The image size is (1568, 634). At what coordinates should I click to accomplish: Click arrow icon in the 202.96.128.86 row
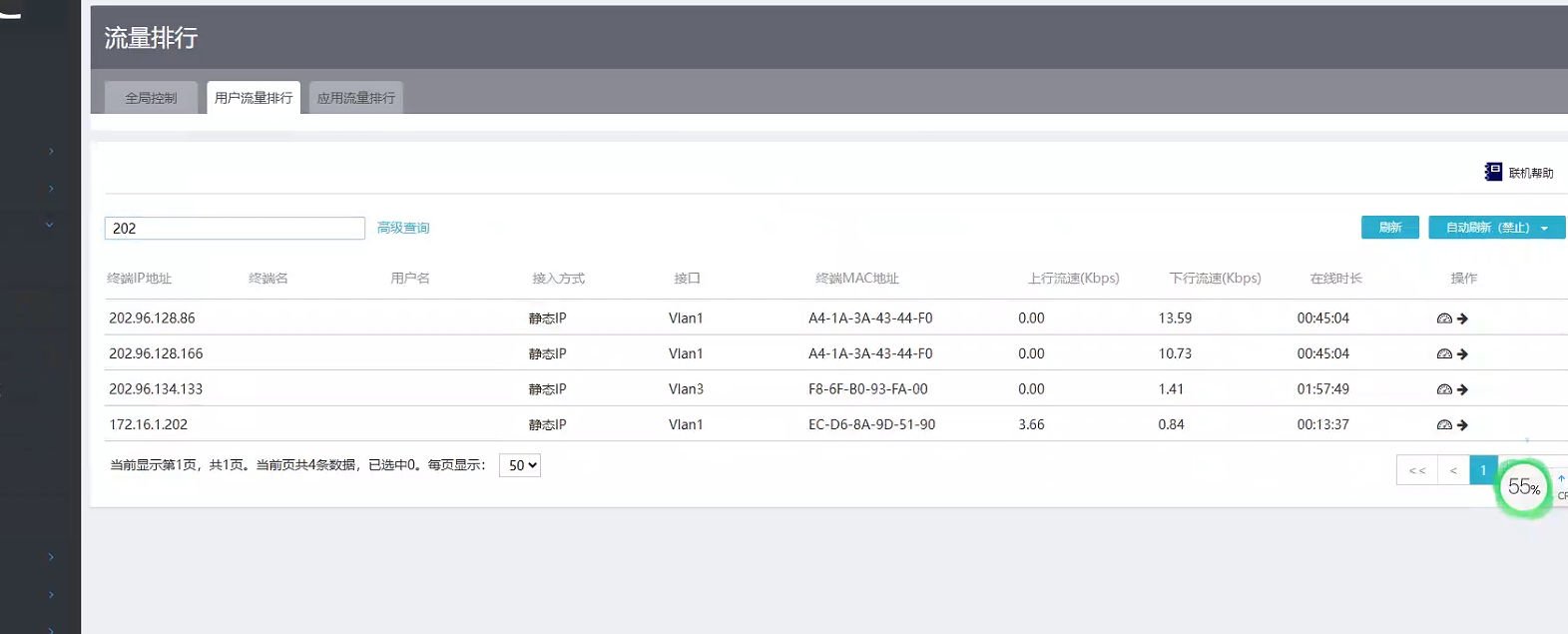[1462, 318]
